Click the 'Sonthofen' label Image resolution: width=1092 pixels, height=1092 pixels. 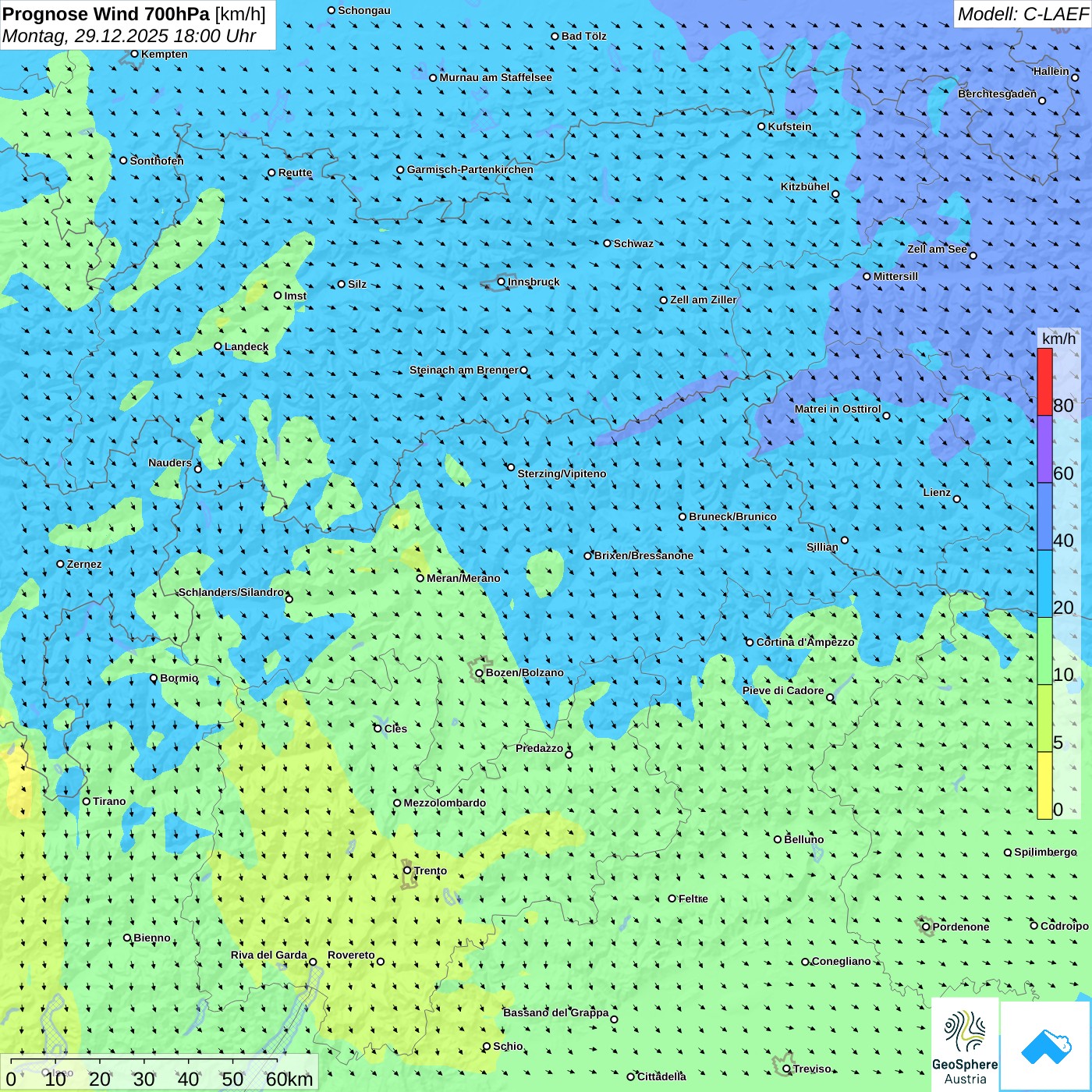[157, 161]
